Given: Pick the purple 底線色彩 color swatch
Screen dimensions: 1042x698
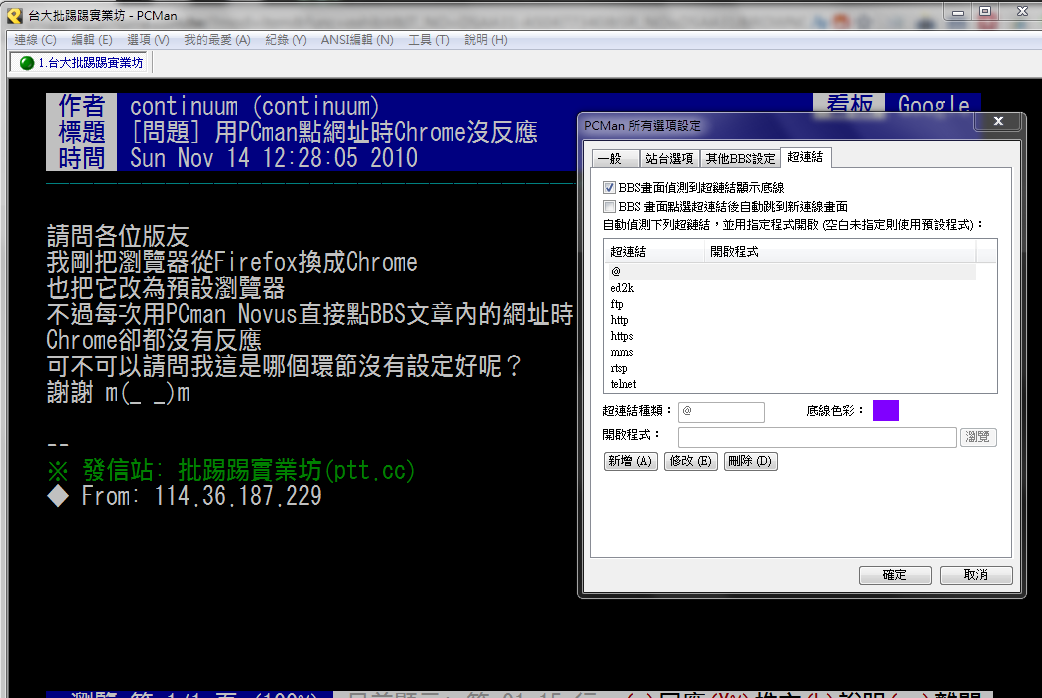Looking at the screenshot, I should click(x=885, y=410).
